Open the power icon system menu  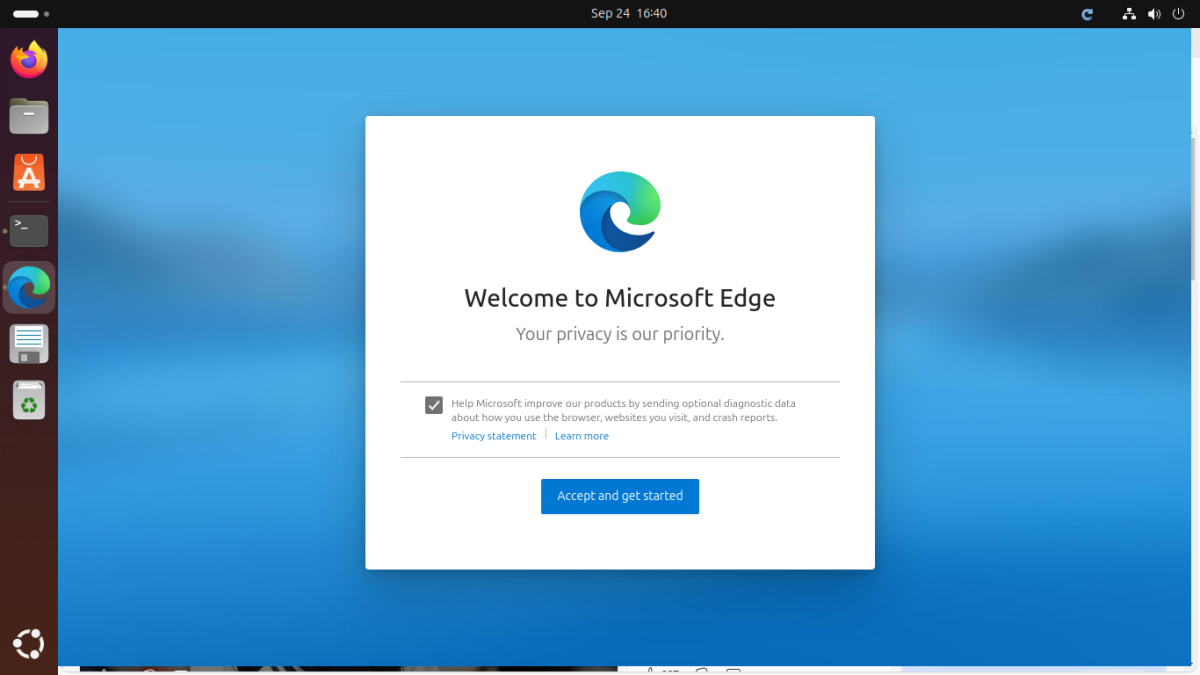click(x=1178, y=14)
